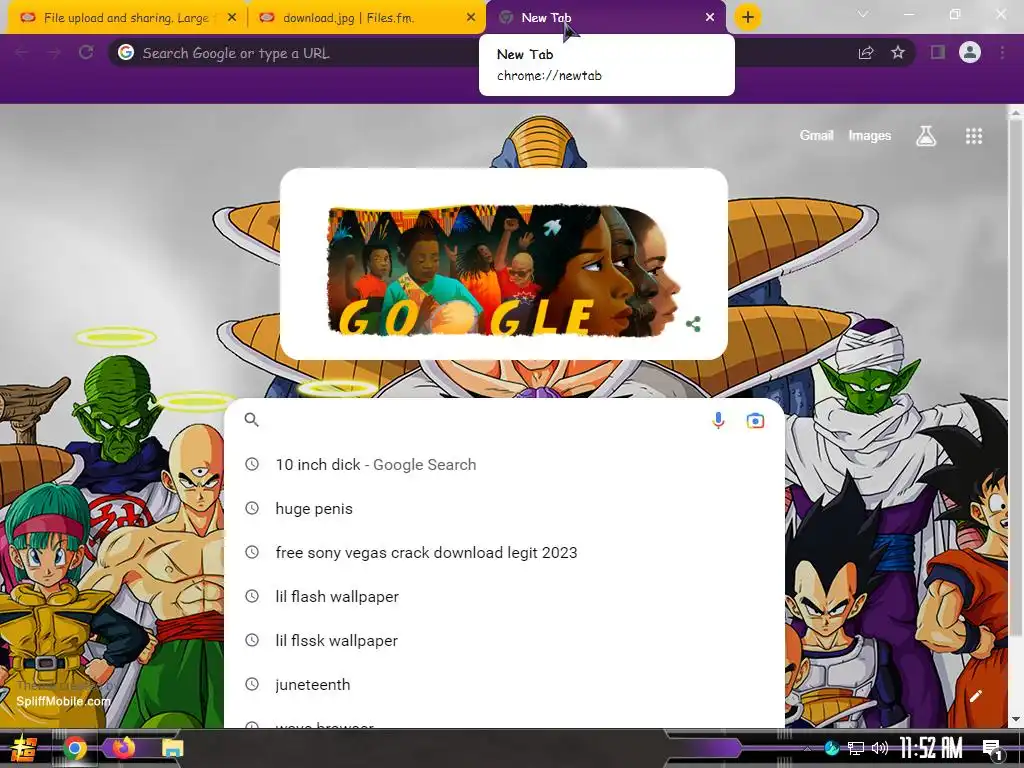Open the Windows Start button

click(x=24, y=748)
